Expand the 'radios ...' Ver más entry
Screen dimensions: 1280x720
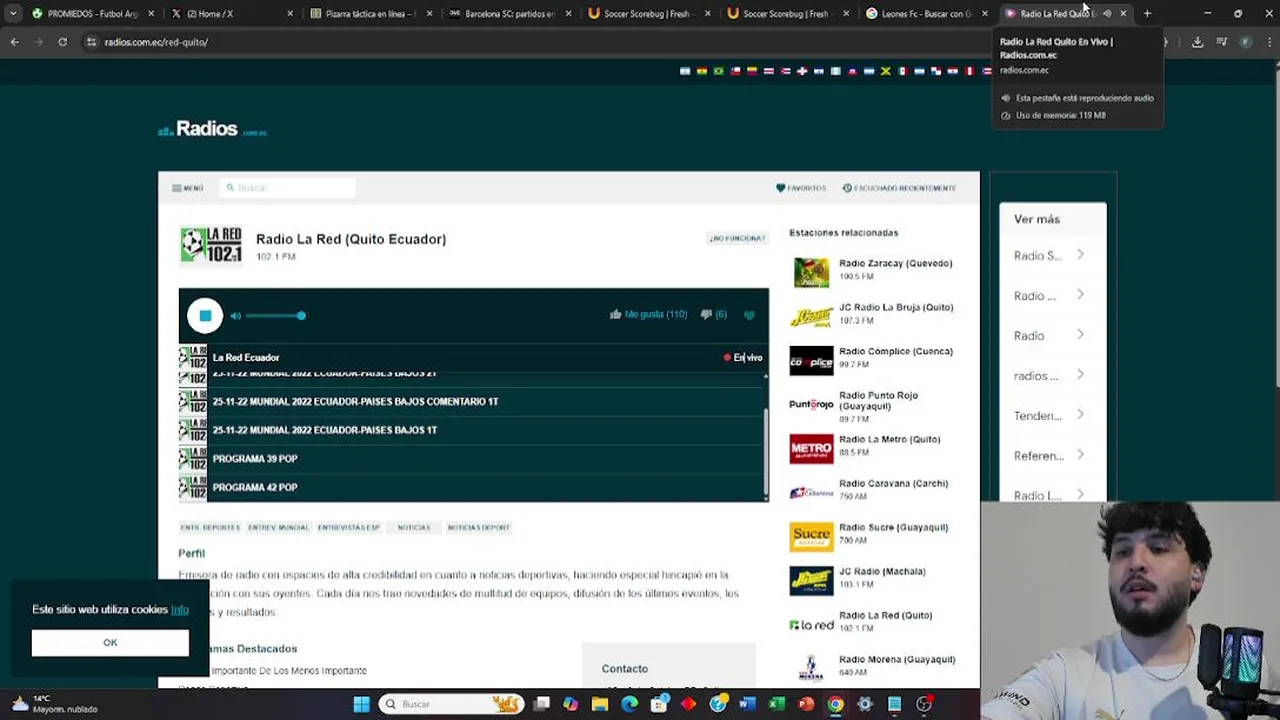click(x=1052, y=376)
